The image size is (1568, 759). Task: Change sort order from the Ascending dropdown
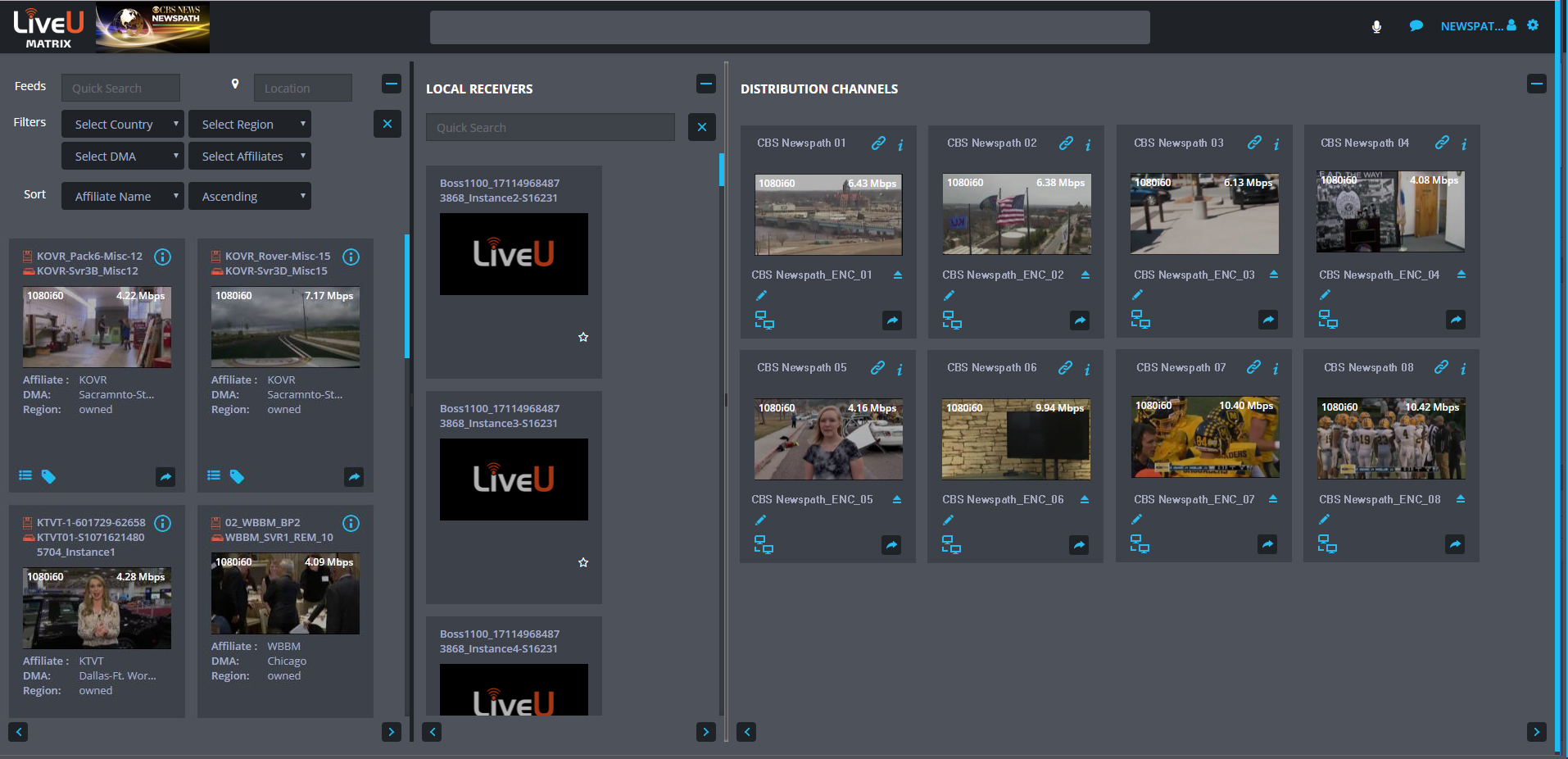coord(249,196)
